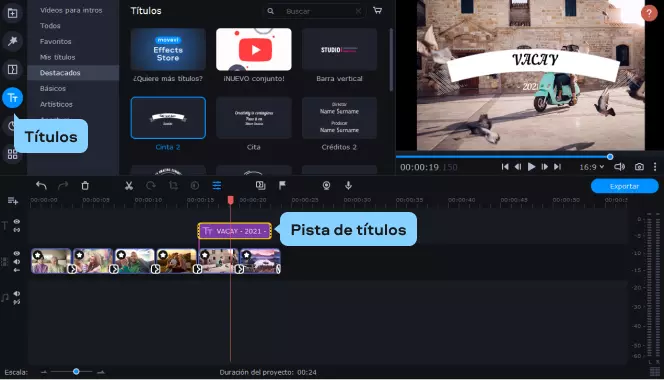This screenshot has height=380, width=664.
Task: Open the 16:9 aspect ratio dropdown
Action: (592, 167)
